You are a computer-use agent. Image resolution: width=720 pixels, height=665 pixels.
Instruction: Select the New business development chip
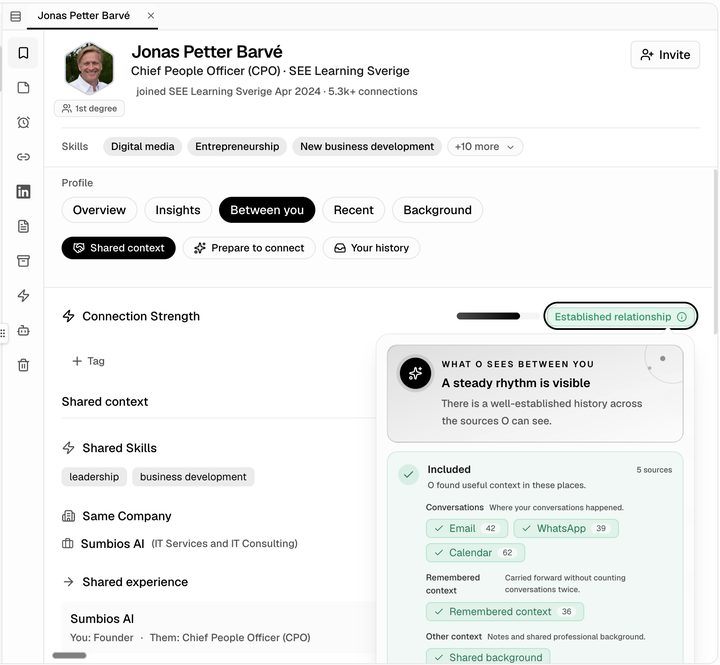[x=367, y=147]
